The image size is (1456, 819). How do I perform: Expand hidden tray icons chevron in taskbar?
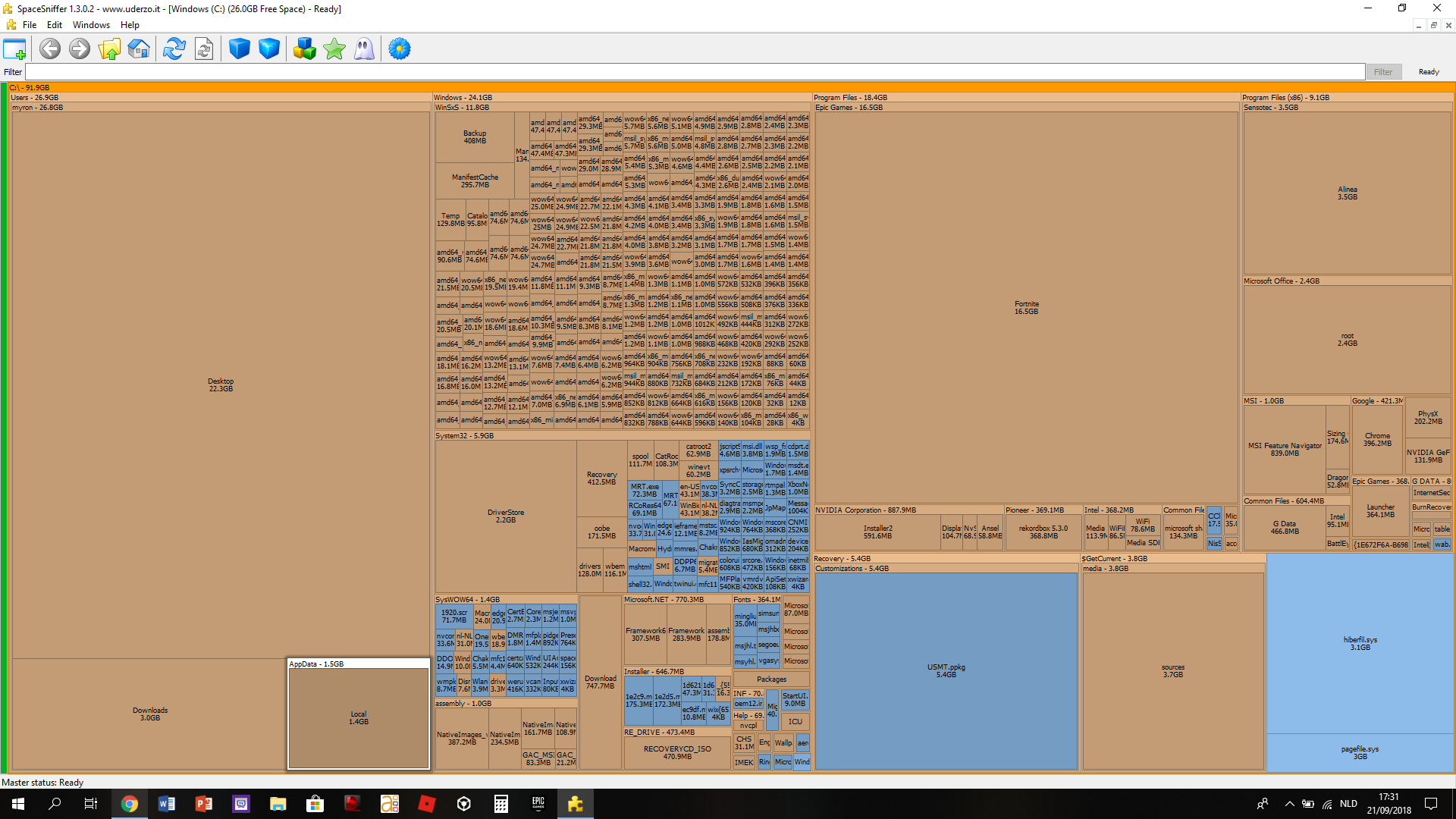pyautogui.click(x=1289, y=804)
